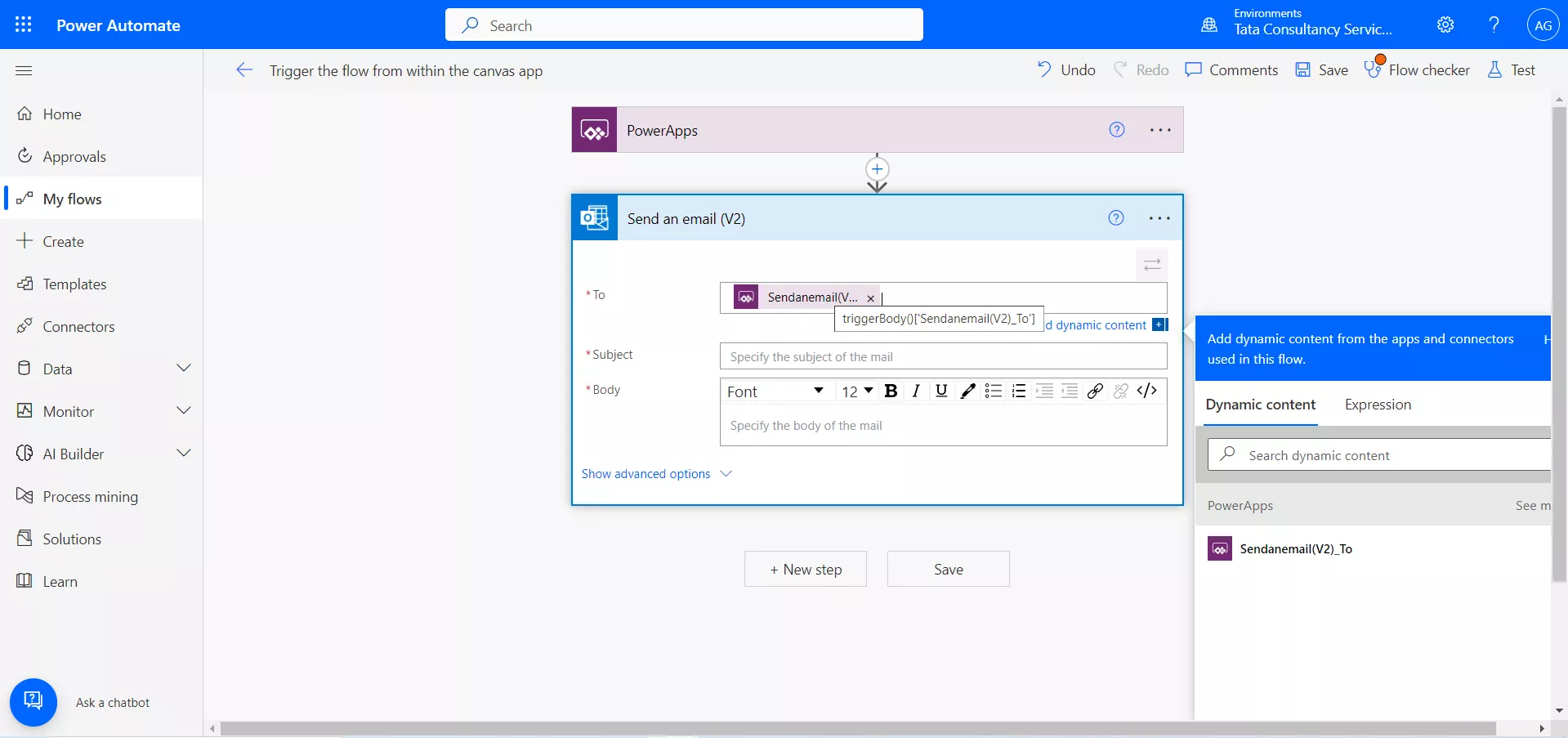
Task: Click the horizontal scrollbar at the bottom
Action: [x=858, y=728]
